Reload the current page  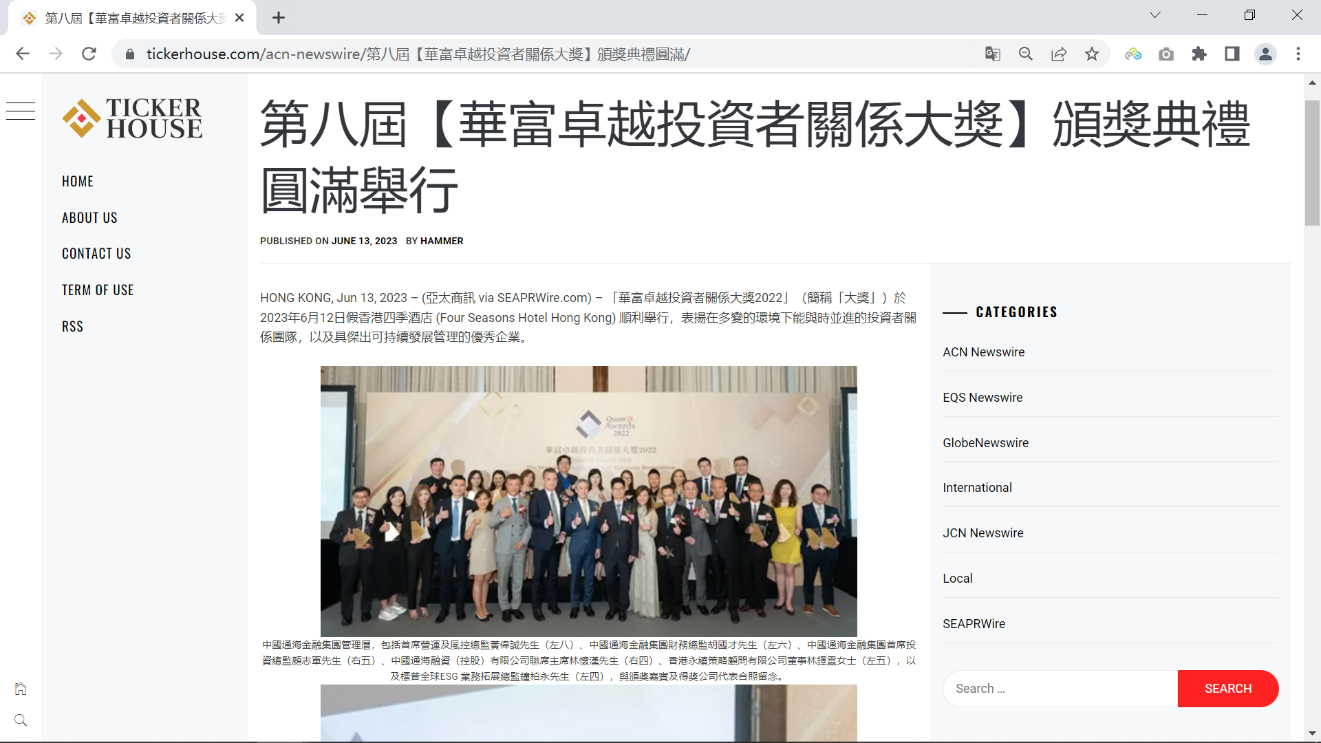[89, 54]
